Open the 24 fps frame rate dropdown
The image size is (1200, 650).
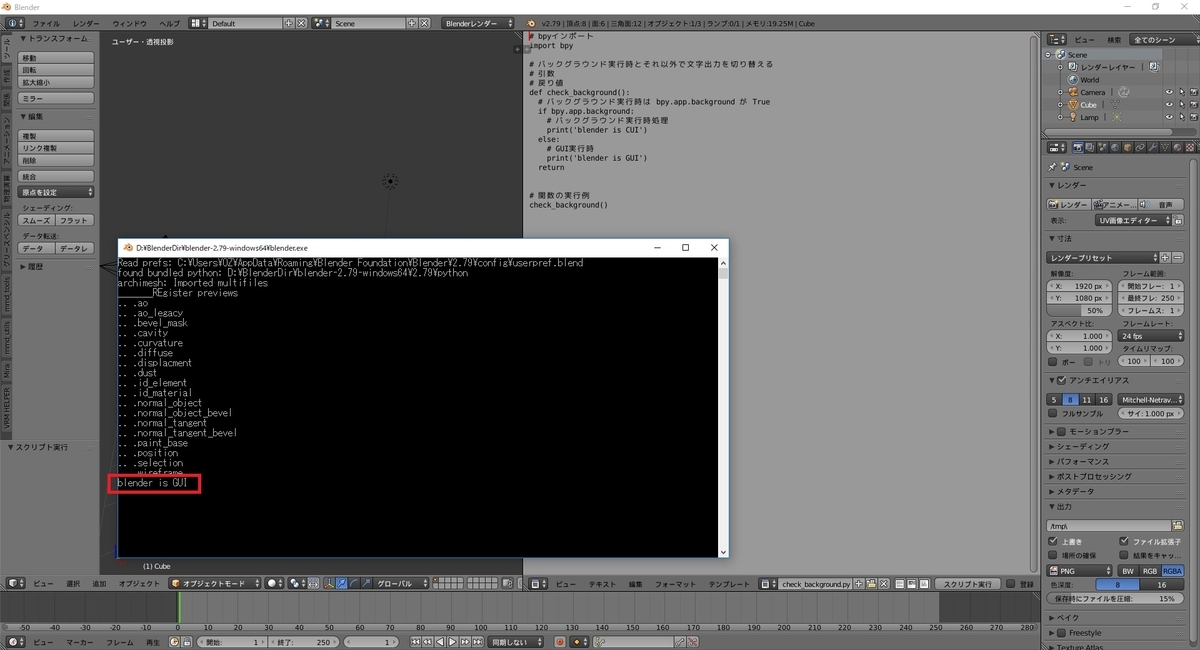1150,336
